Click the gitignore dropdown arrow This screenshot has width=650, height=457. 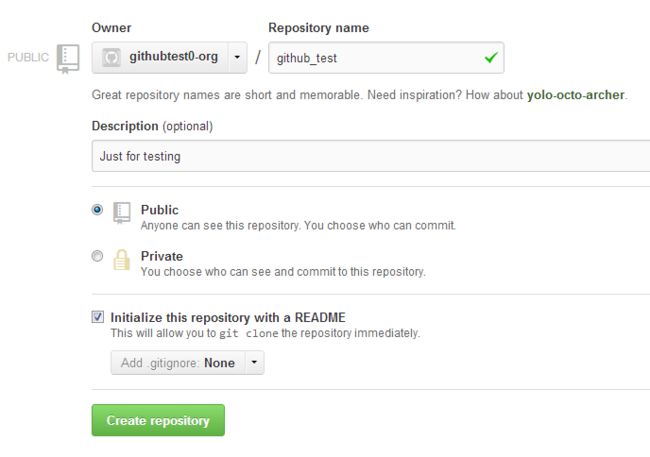click(254, 362)
